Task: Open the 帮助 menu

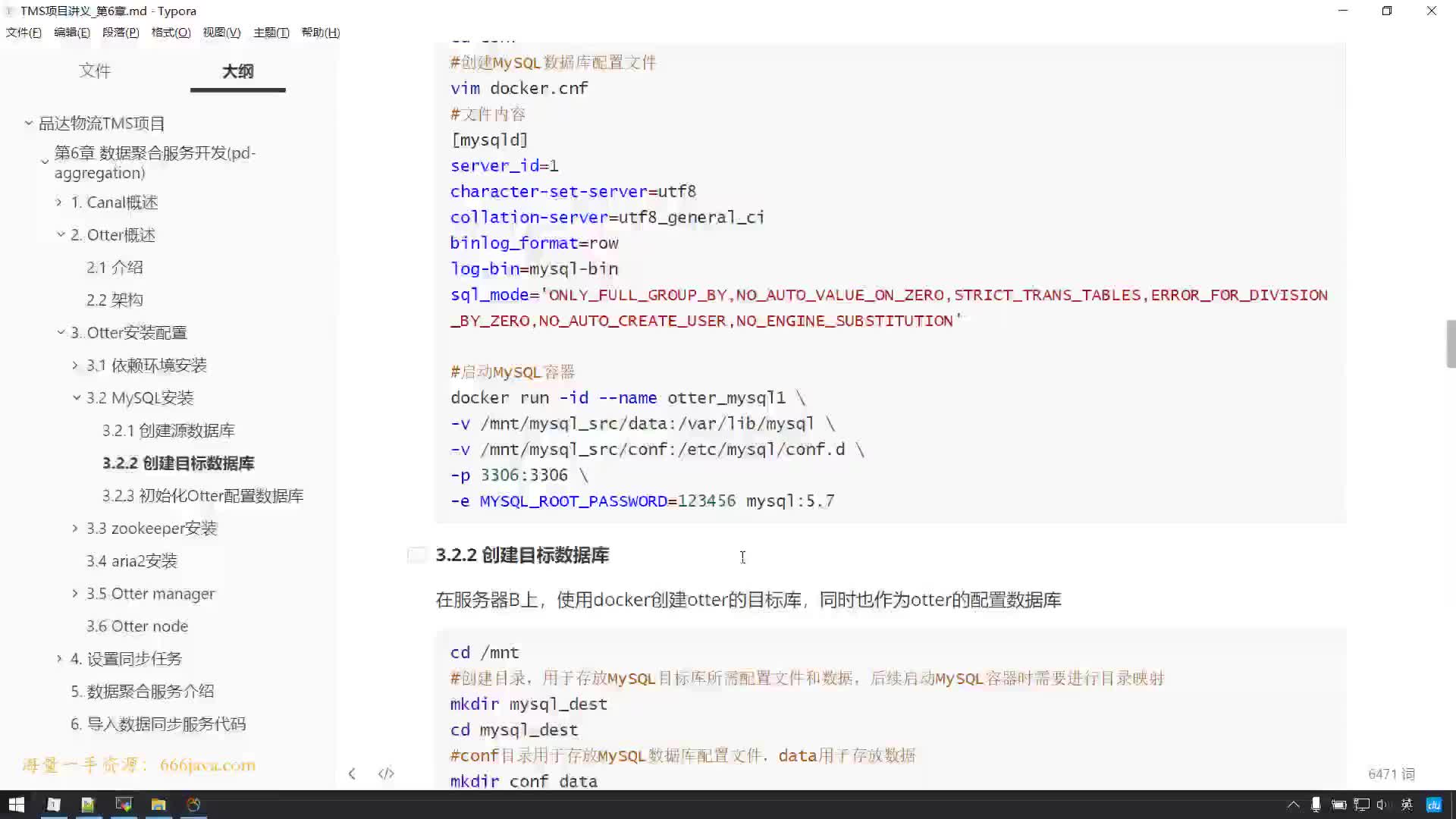Action: click(320, 32)
